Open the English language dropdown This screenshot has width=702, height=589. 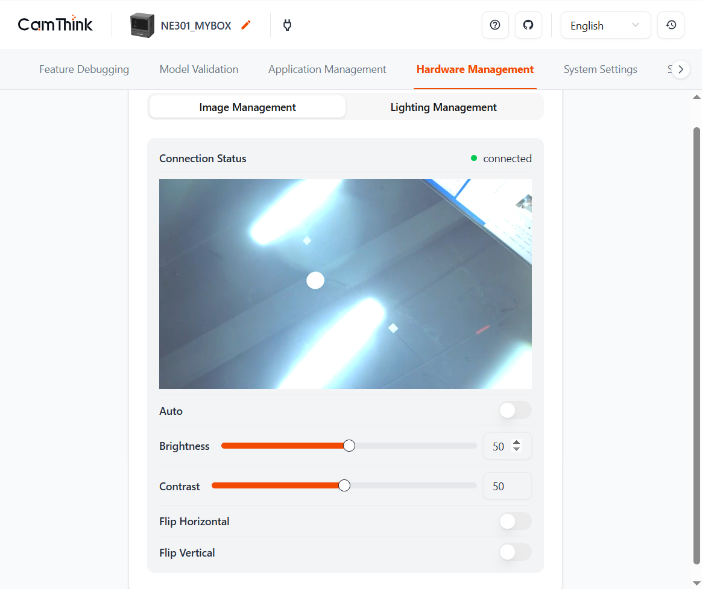click(605, 25)
